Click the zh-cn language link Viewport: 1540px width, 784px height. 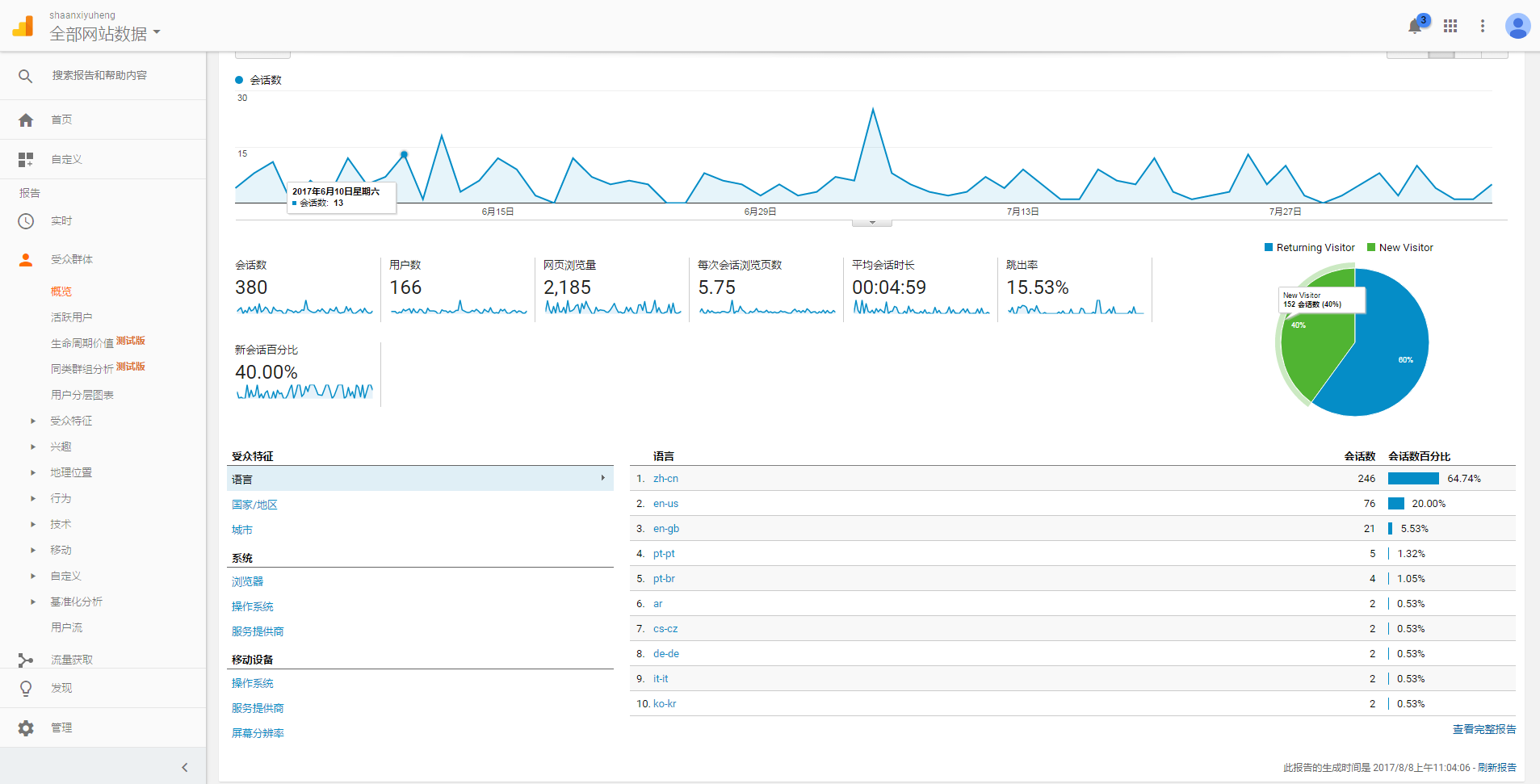click(665, 479)
